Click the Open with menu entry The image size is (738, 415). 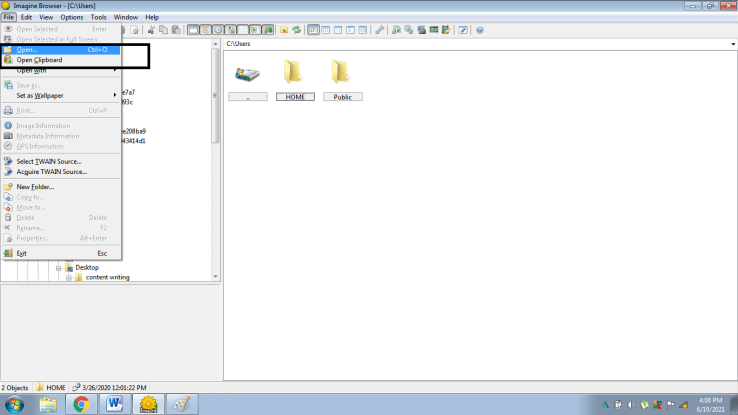click(61, 71)
